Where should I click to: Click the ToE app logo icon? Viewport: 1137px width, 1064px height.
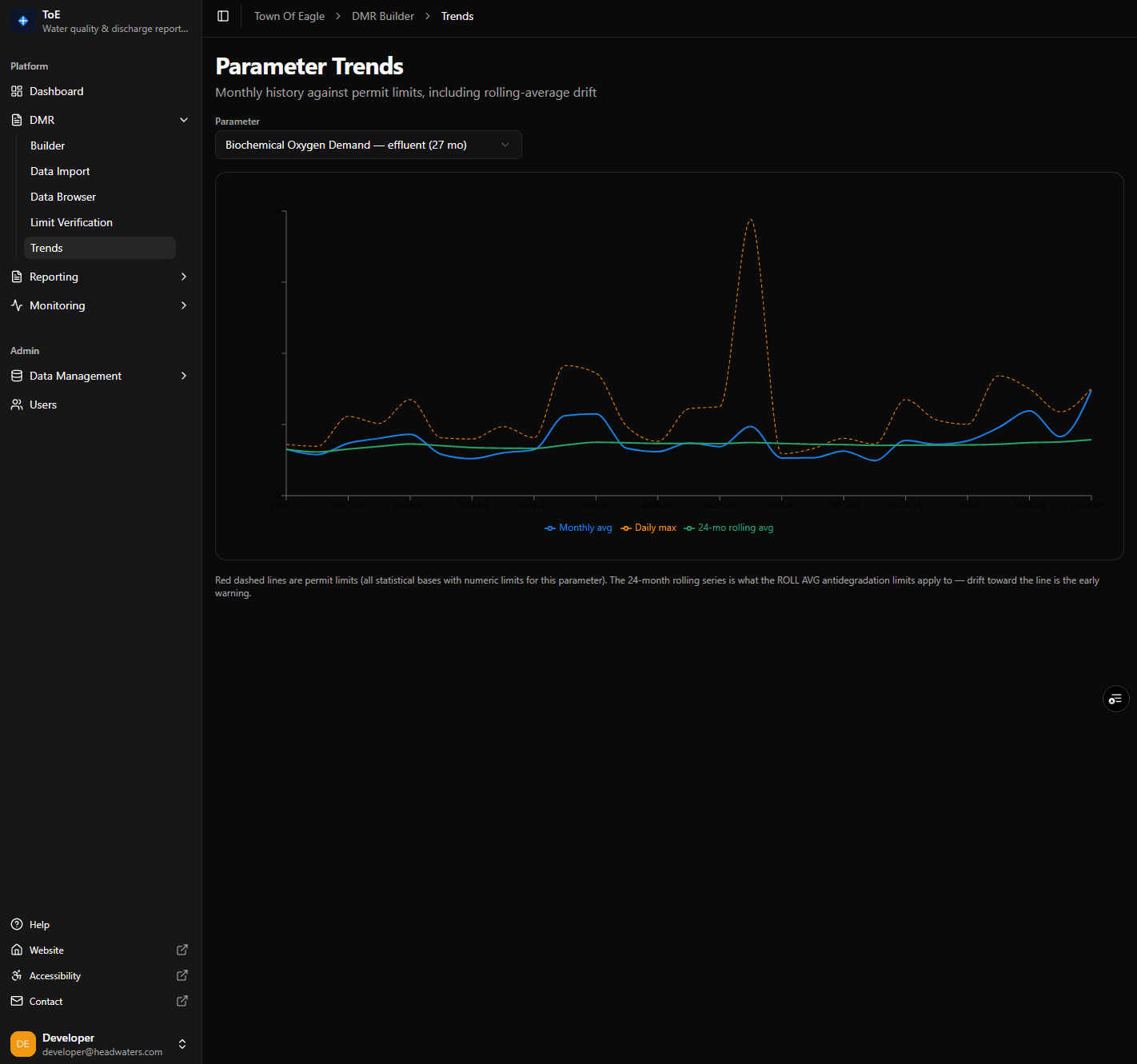pos(23,21)
